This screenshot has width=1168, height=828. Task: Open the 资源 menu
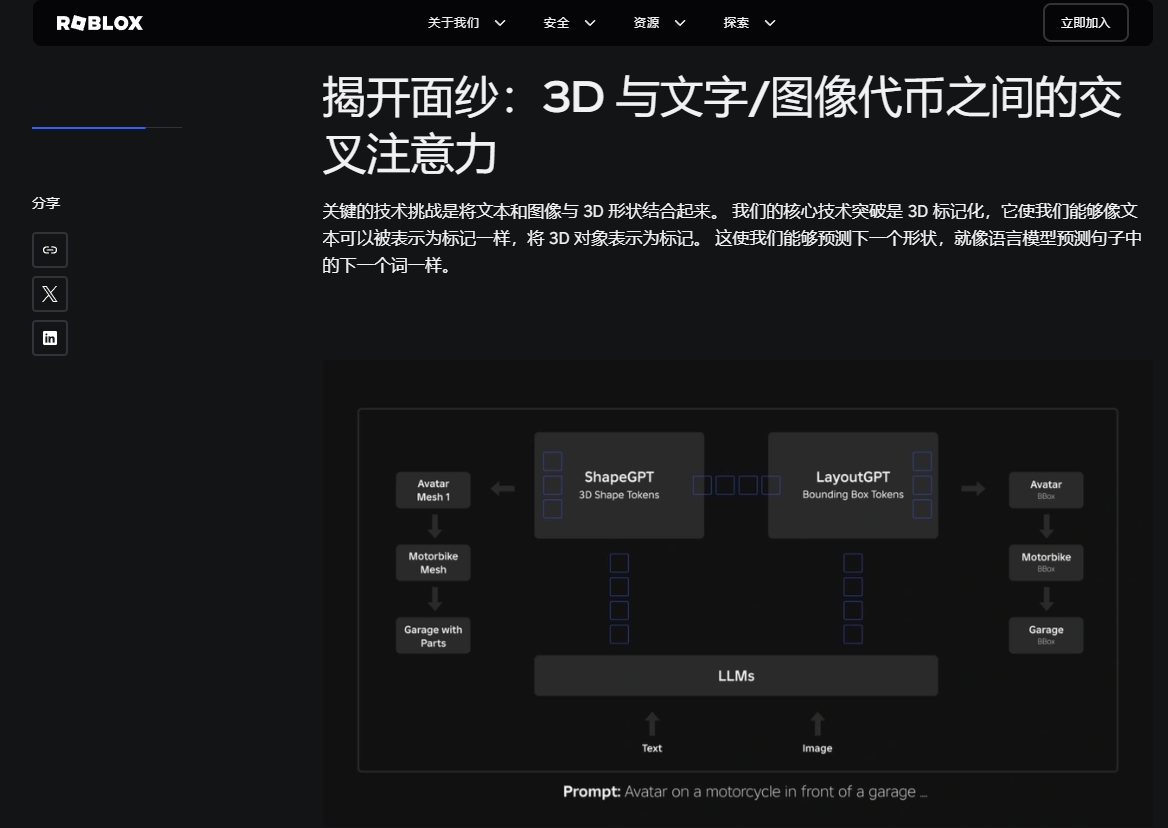646,23
